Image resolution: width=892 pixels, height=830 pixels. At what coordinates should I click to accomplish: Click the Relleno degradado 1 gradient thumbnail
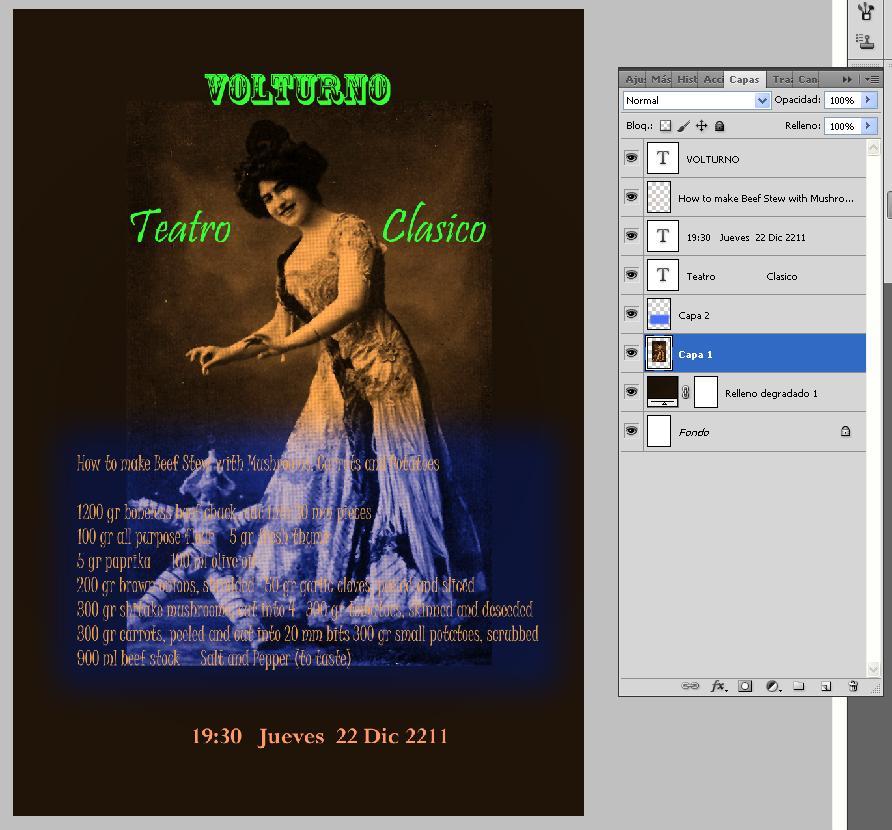pos(662,392)
